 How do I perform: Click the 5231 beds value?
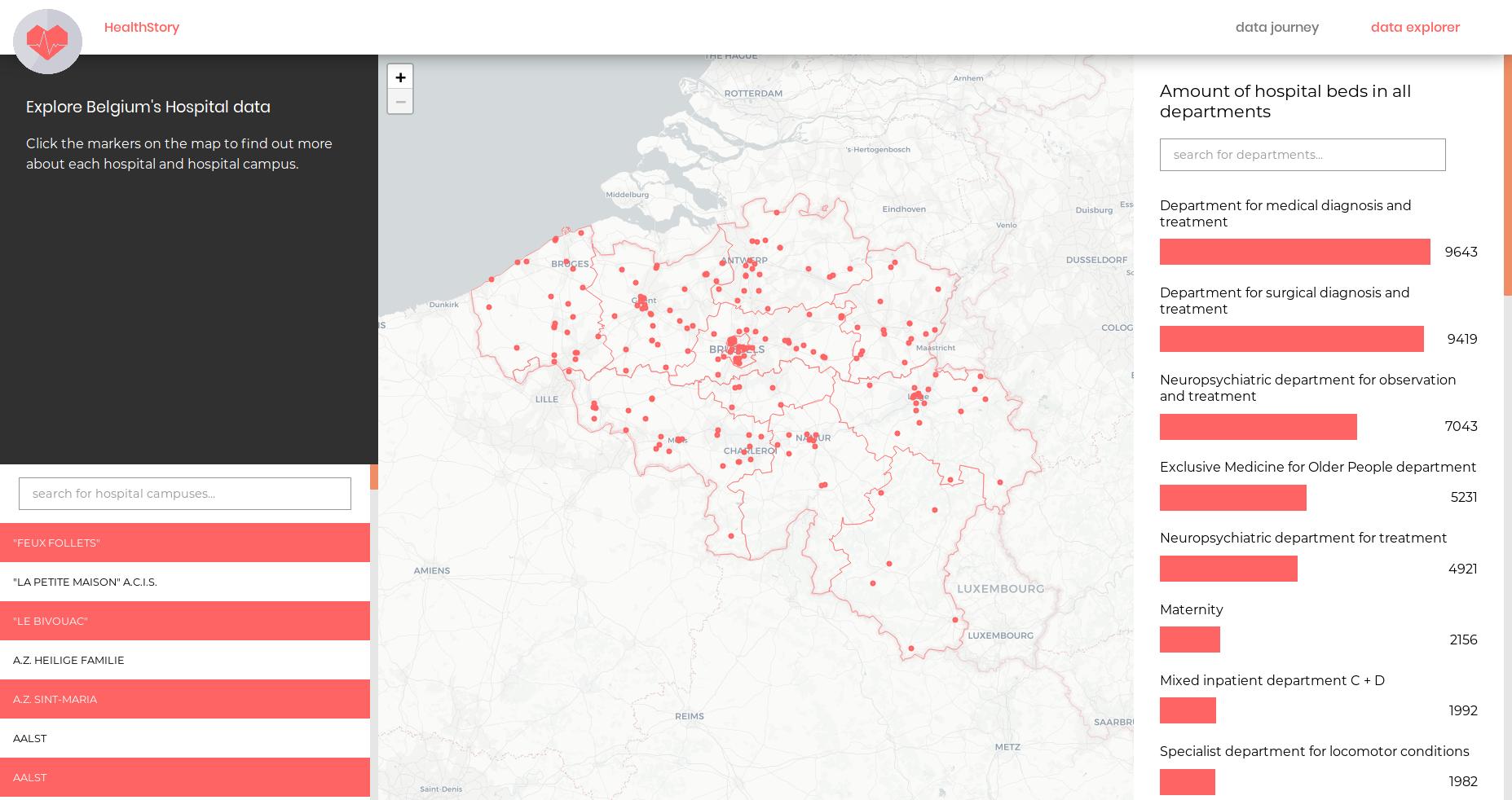click(x=1464, y=497)
